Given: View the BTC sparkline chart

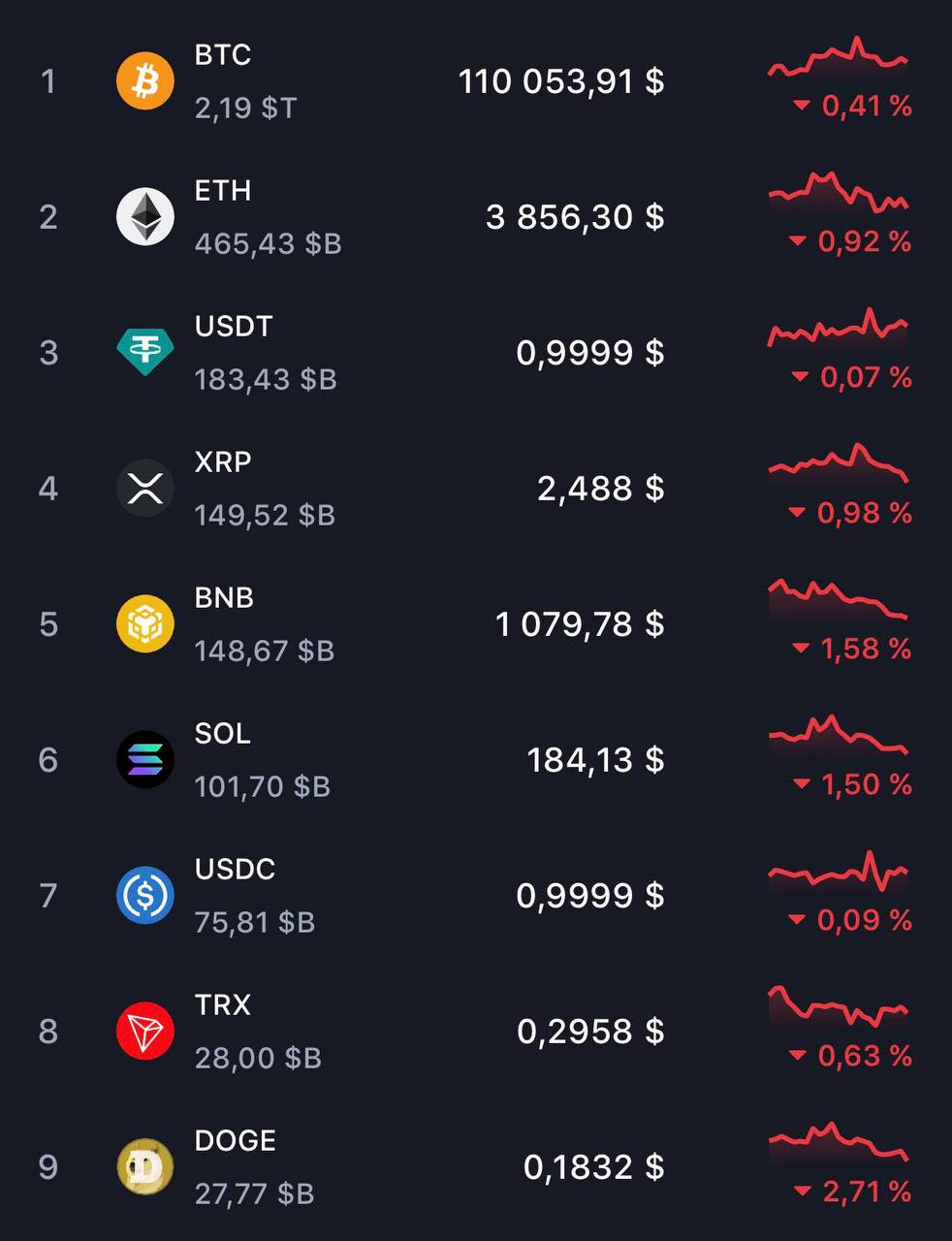Looking at the screenshot, I should (839, 58).
